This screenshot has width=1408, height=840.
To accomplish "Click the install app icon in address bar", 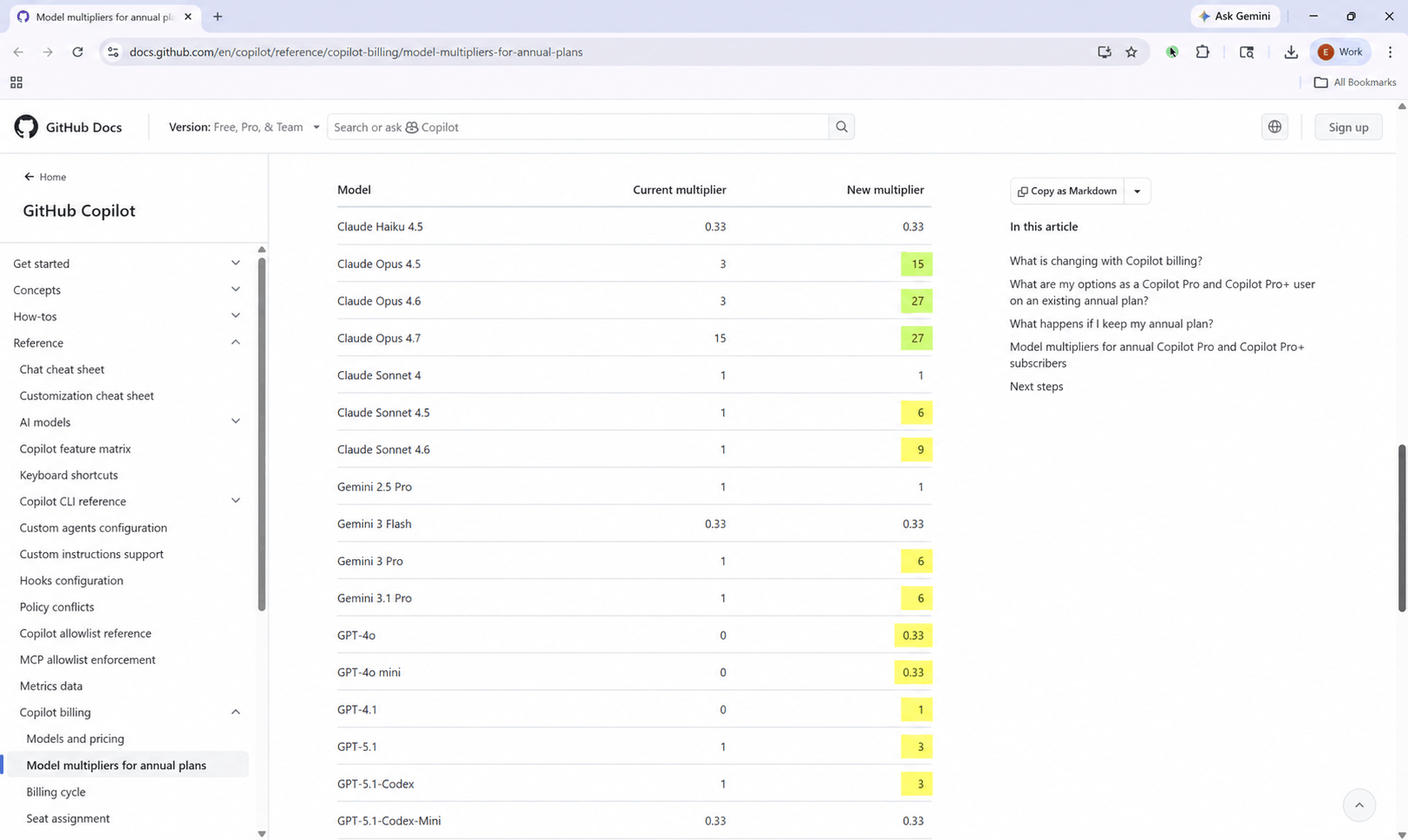I will tap(1104, 52).
